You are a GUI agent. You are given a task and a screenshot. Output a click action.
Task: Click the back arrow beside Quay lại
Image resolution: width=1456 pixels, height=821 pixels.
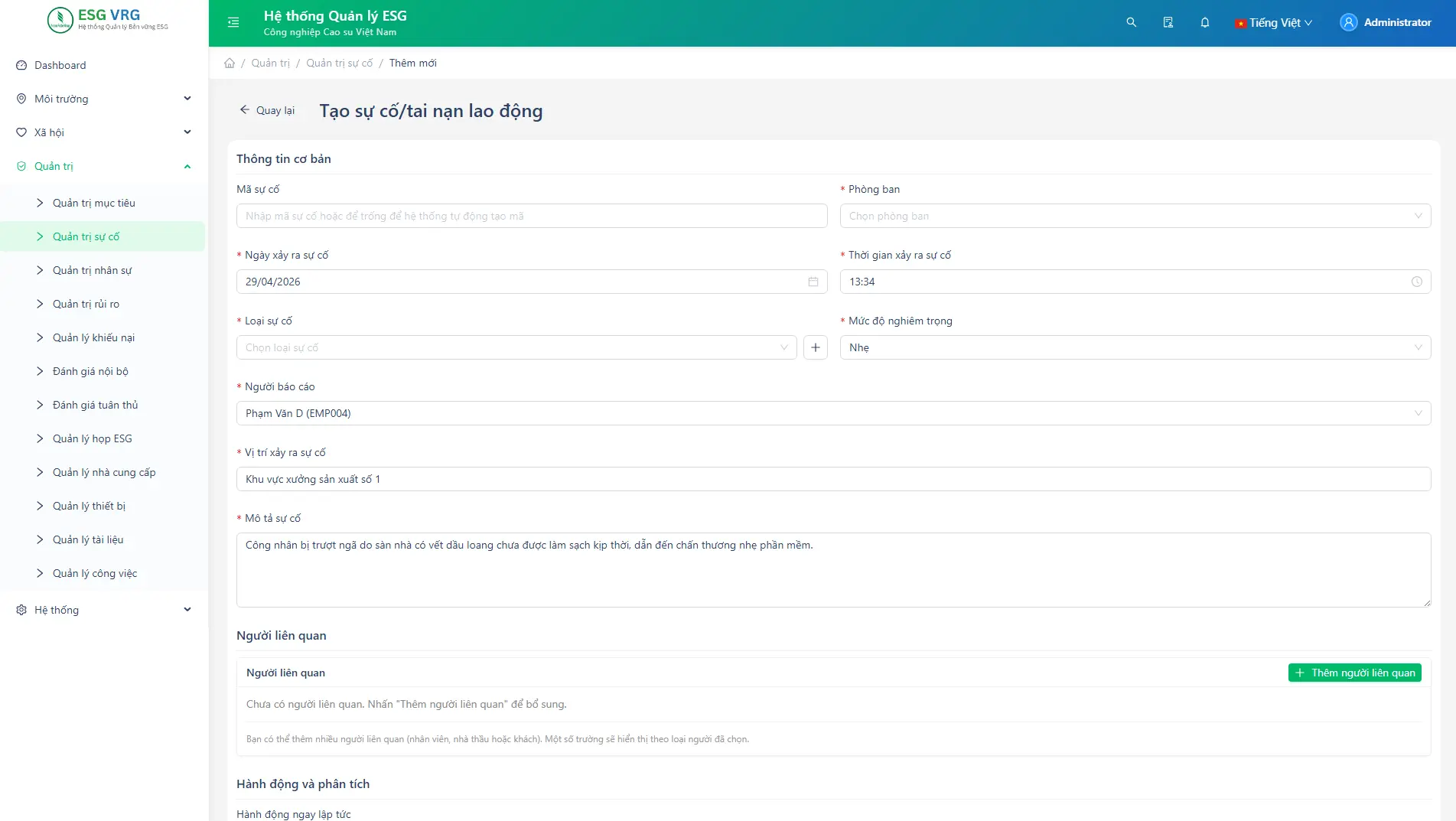[244, 110]
